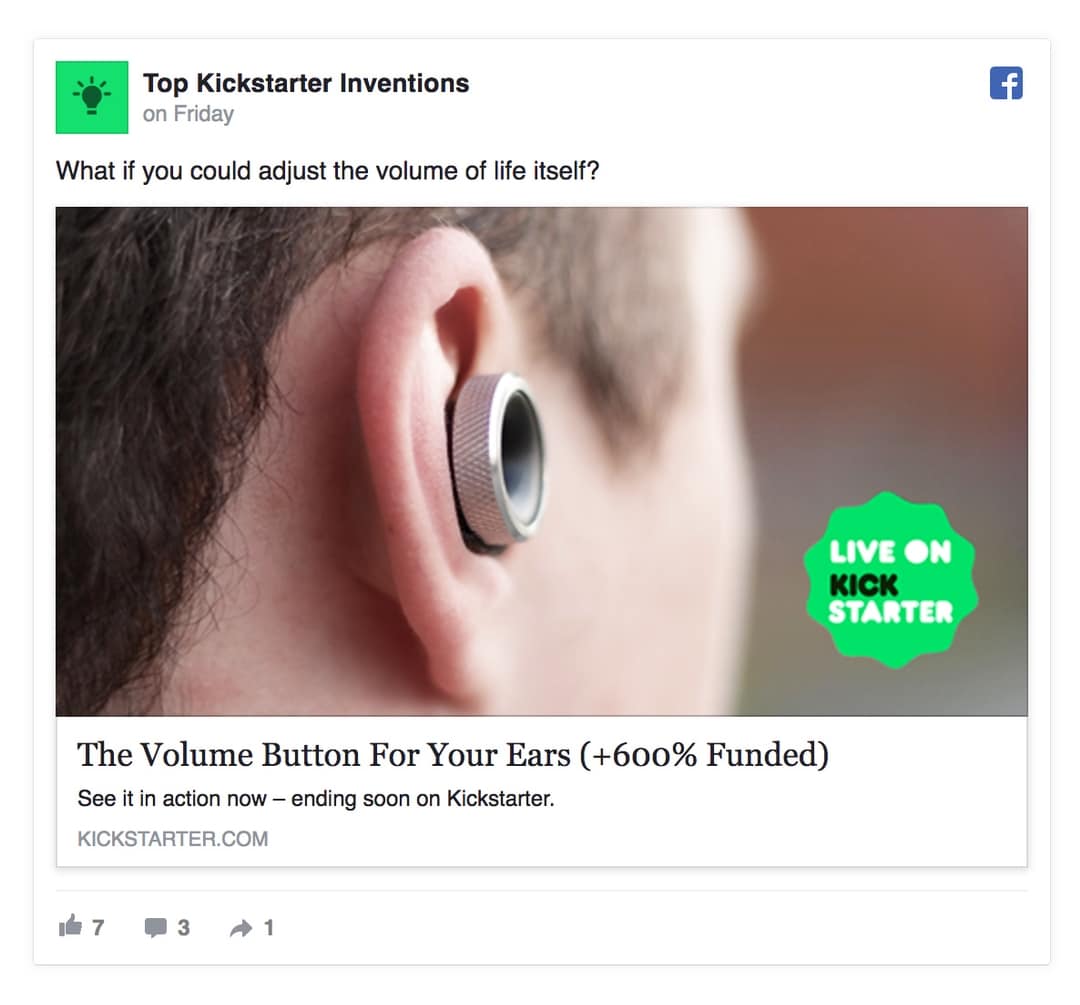This screenshot has height=1005, width=1080.
Task: Click the post text about volume of life
Action: [328, 171]
